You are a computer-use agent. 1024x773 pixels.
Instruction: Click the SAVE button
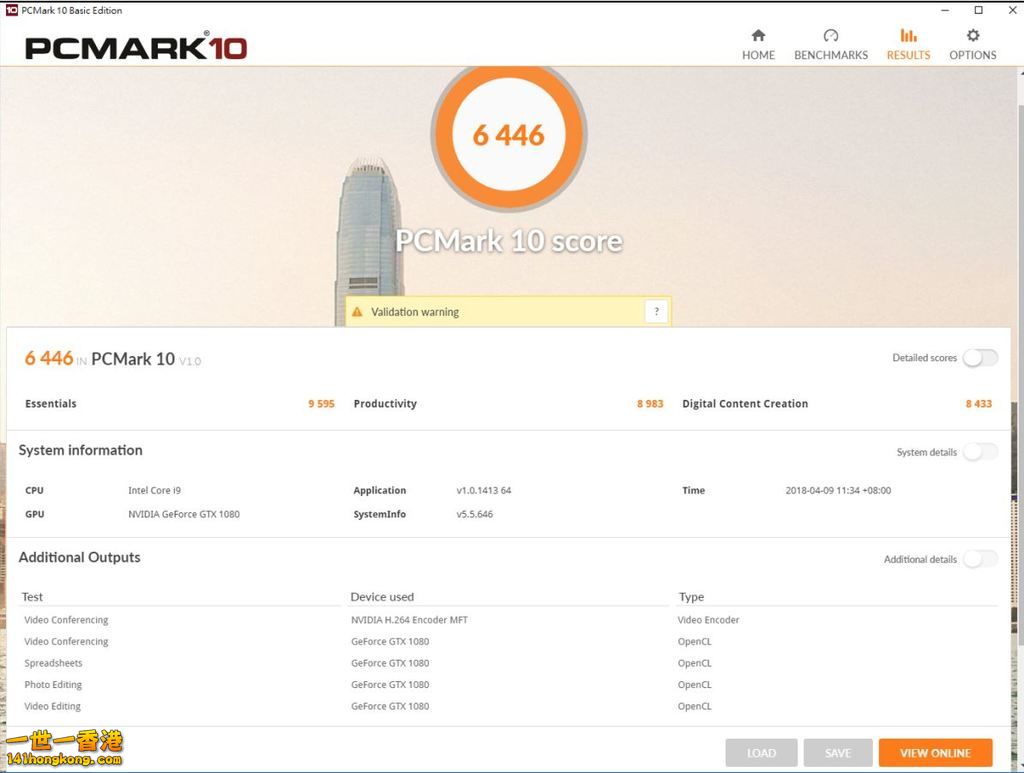(838, 753)
